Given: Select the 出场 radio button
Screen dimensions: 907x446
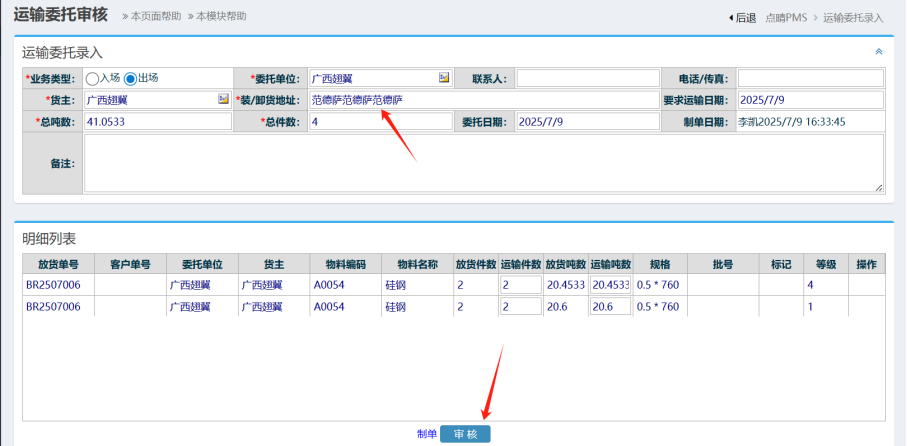Looking at the screenshot, I should [x=130, y=78].
